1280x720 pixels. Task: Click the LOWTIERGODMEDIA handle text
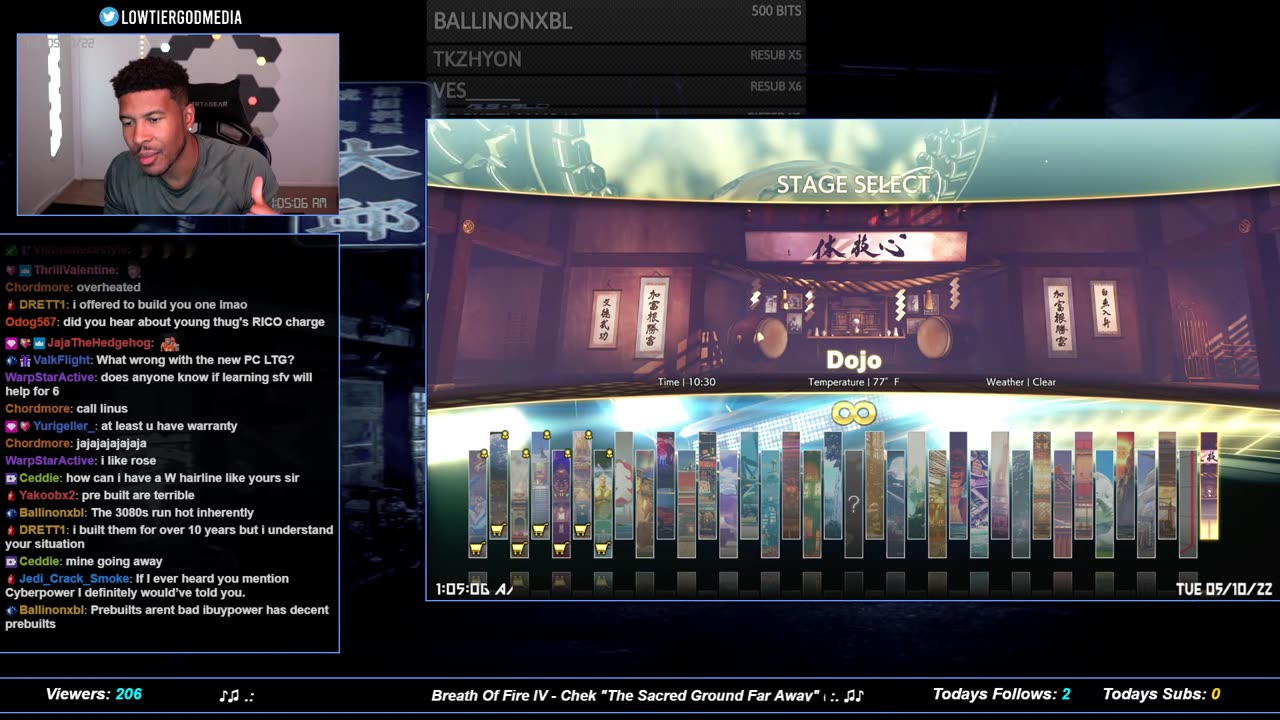182,17
